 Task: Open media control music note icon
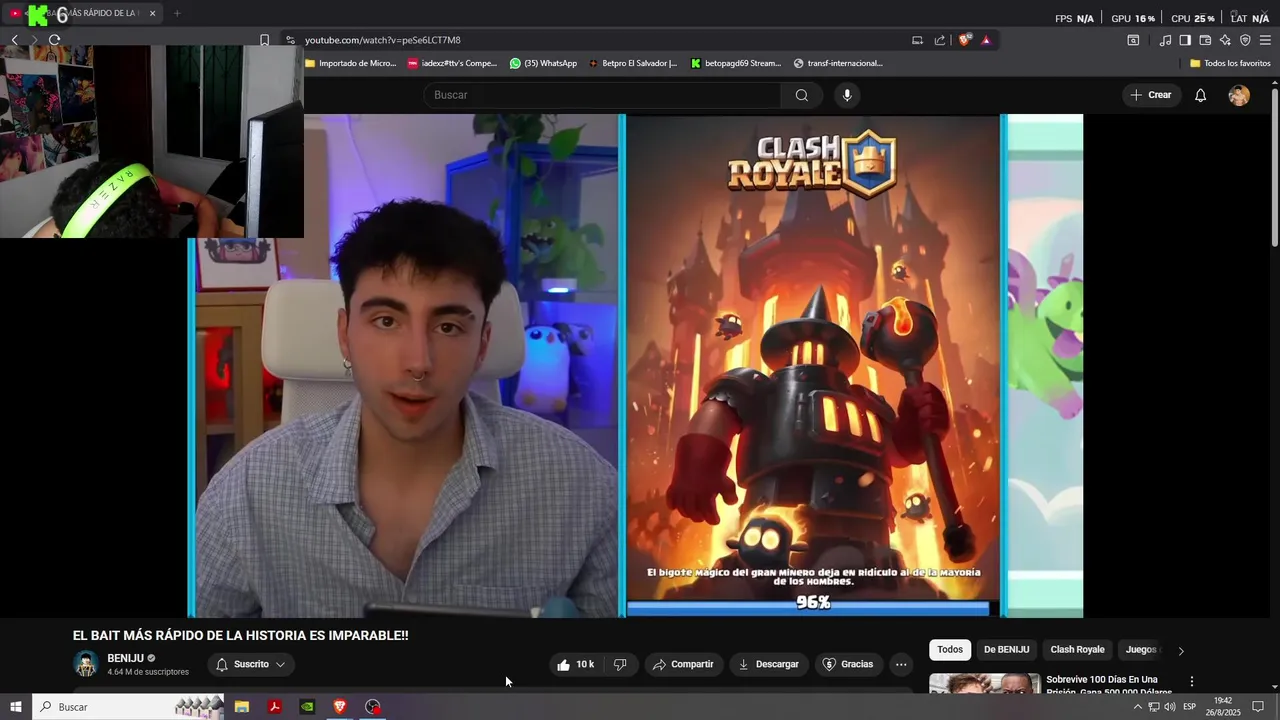click(1165, 40)
